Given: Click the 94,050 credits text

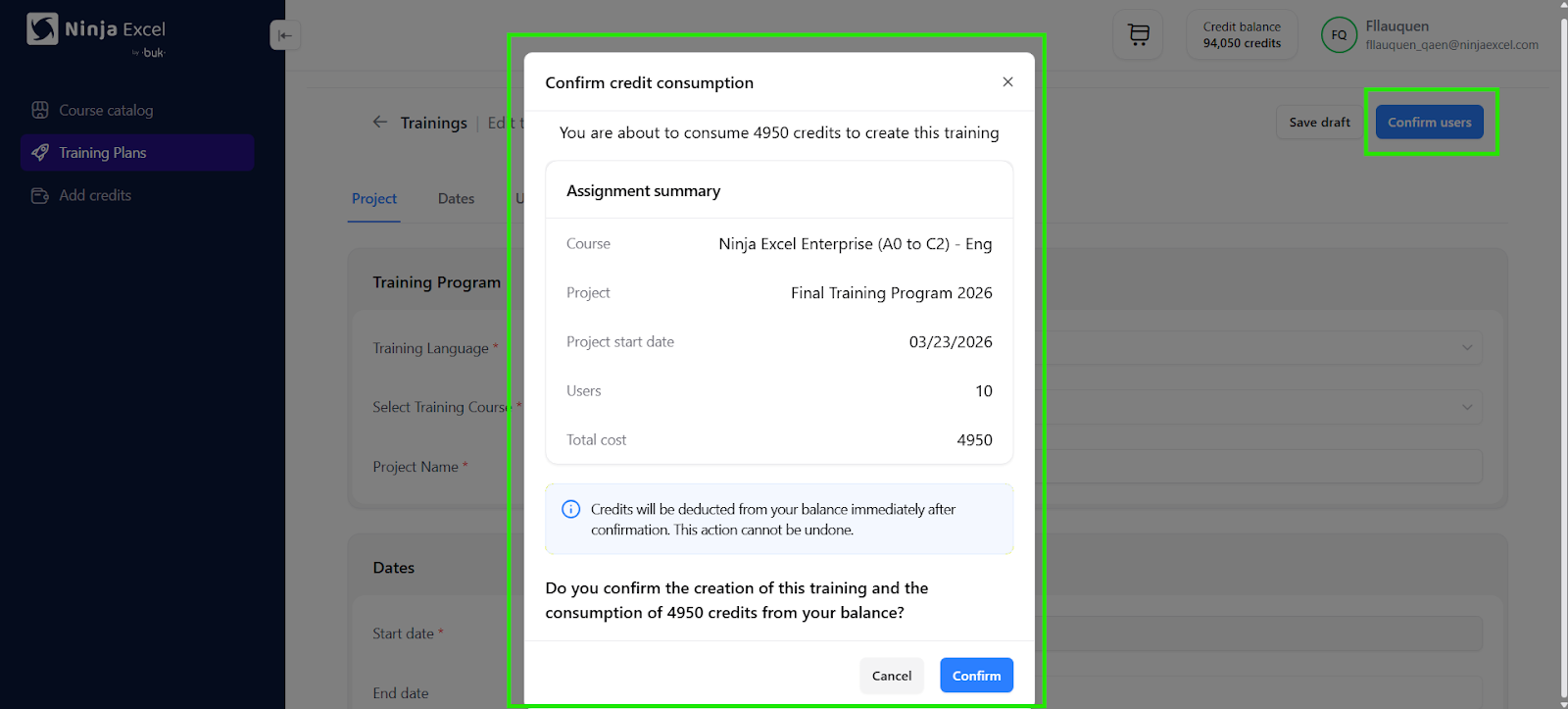Looking at the screenshot, I should coord(1242,43).
